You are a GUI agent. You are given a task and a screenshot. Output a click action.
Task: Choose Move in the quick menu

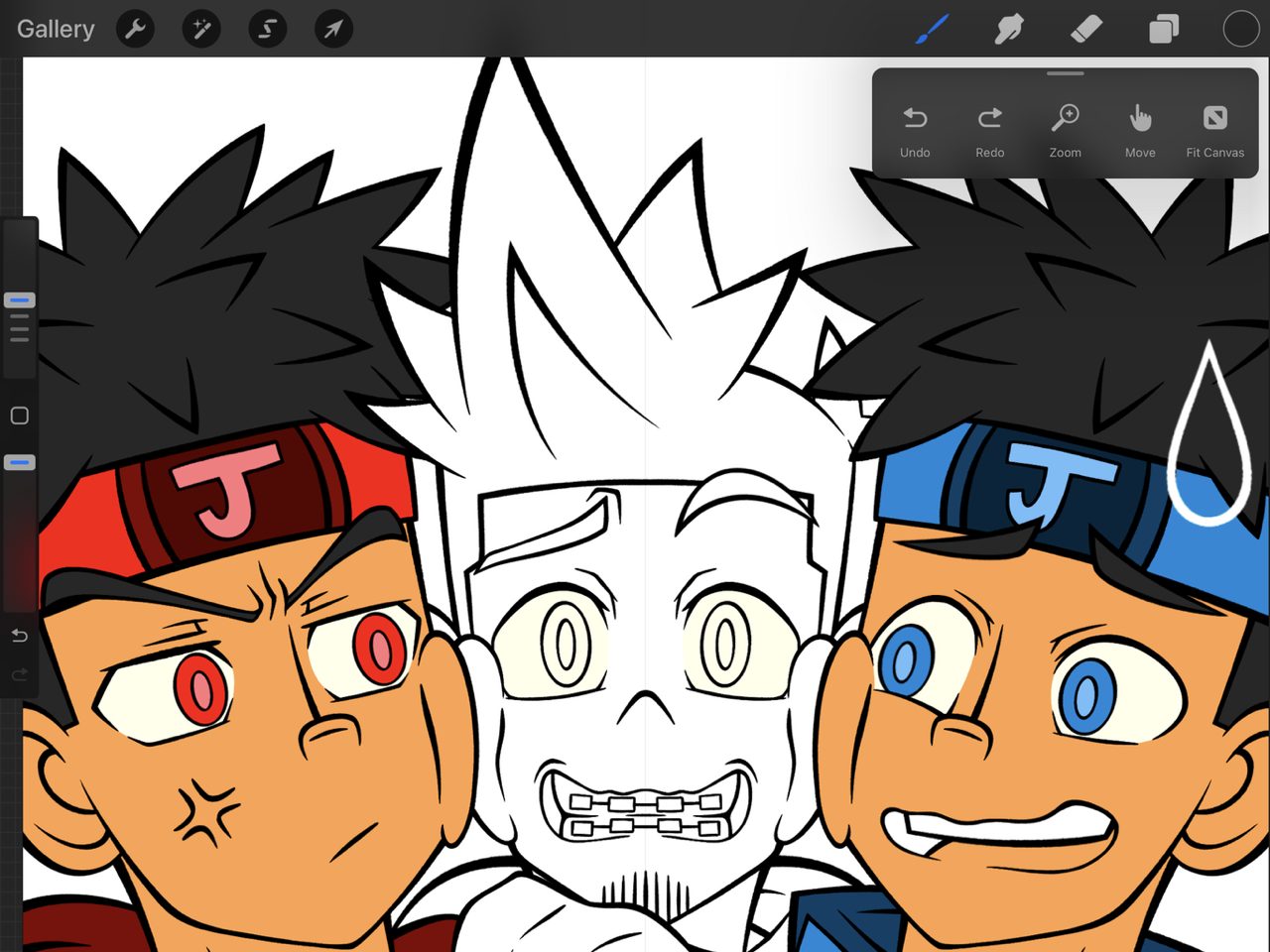coord(1140,131)
